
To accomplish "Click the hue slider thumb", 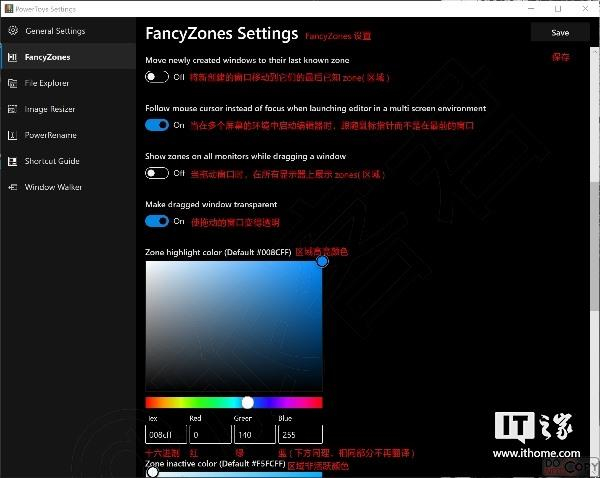I will [248, 402].
